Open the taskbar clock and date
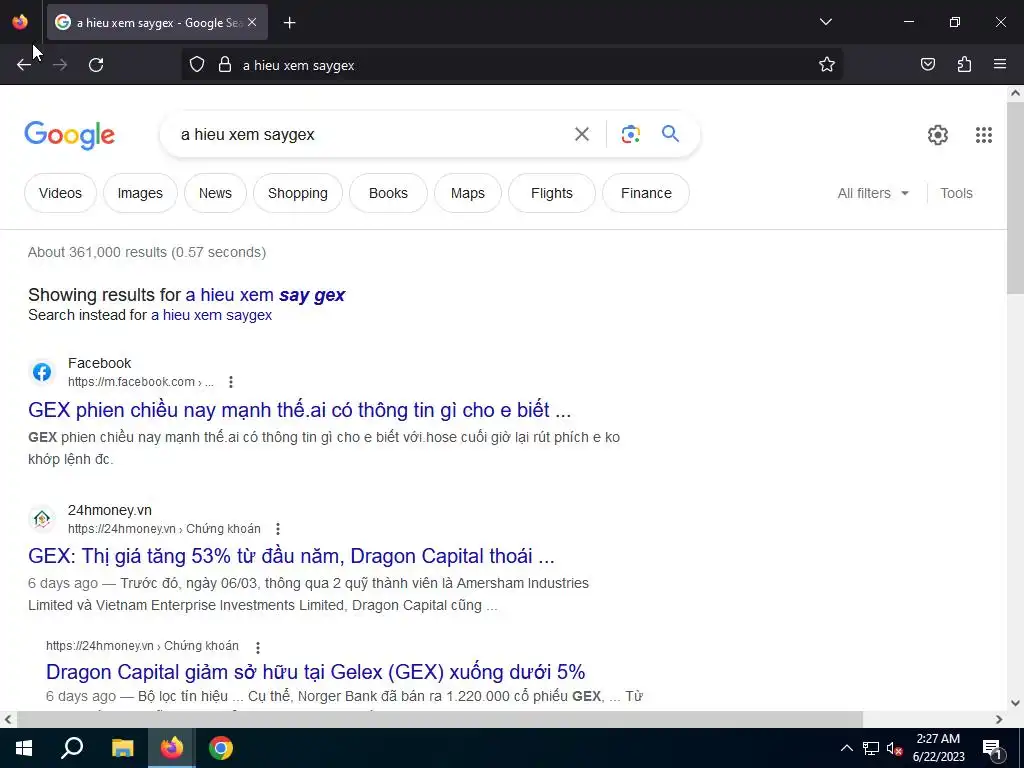1024x768 pixels. (x=938, y=748)
